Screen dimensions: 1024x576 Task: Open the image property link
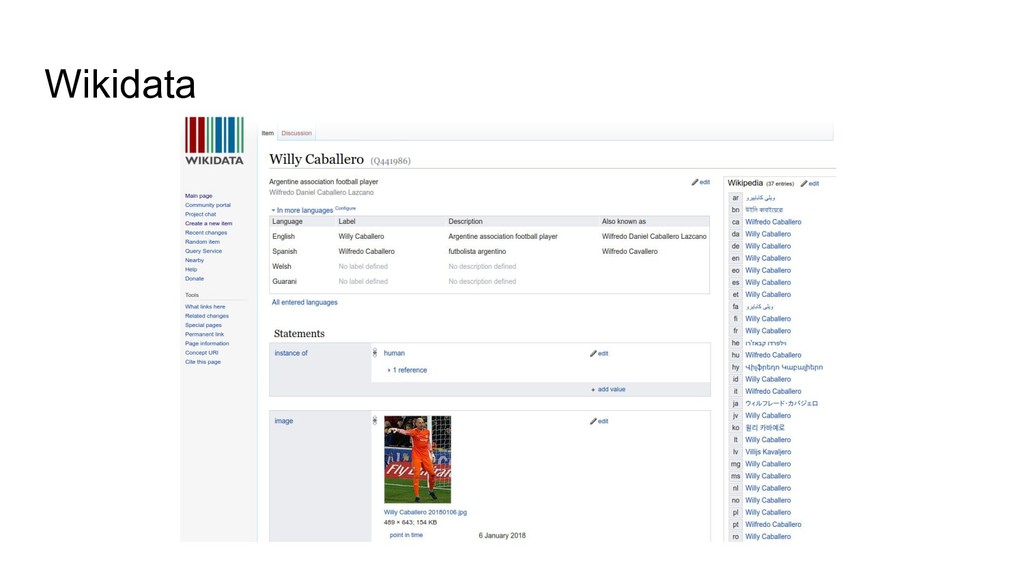(283, 421)
